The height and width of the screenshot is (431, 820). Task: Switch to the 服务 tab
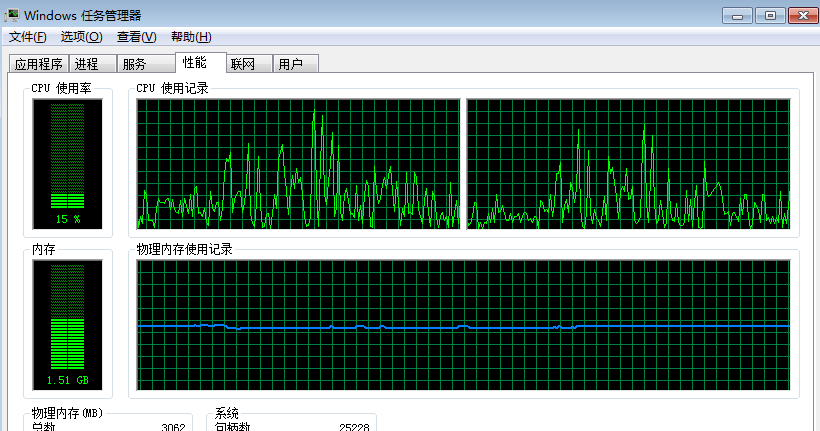pos(146,64)
